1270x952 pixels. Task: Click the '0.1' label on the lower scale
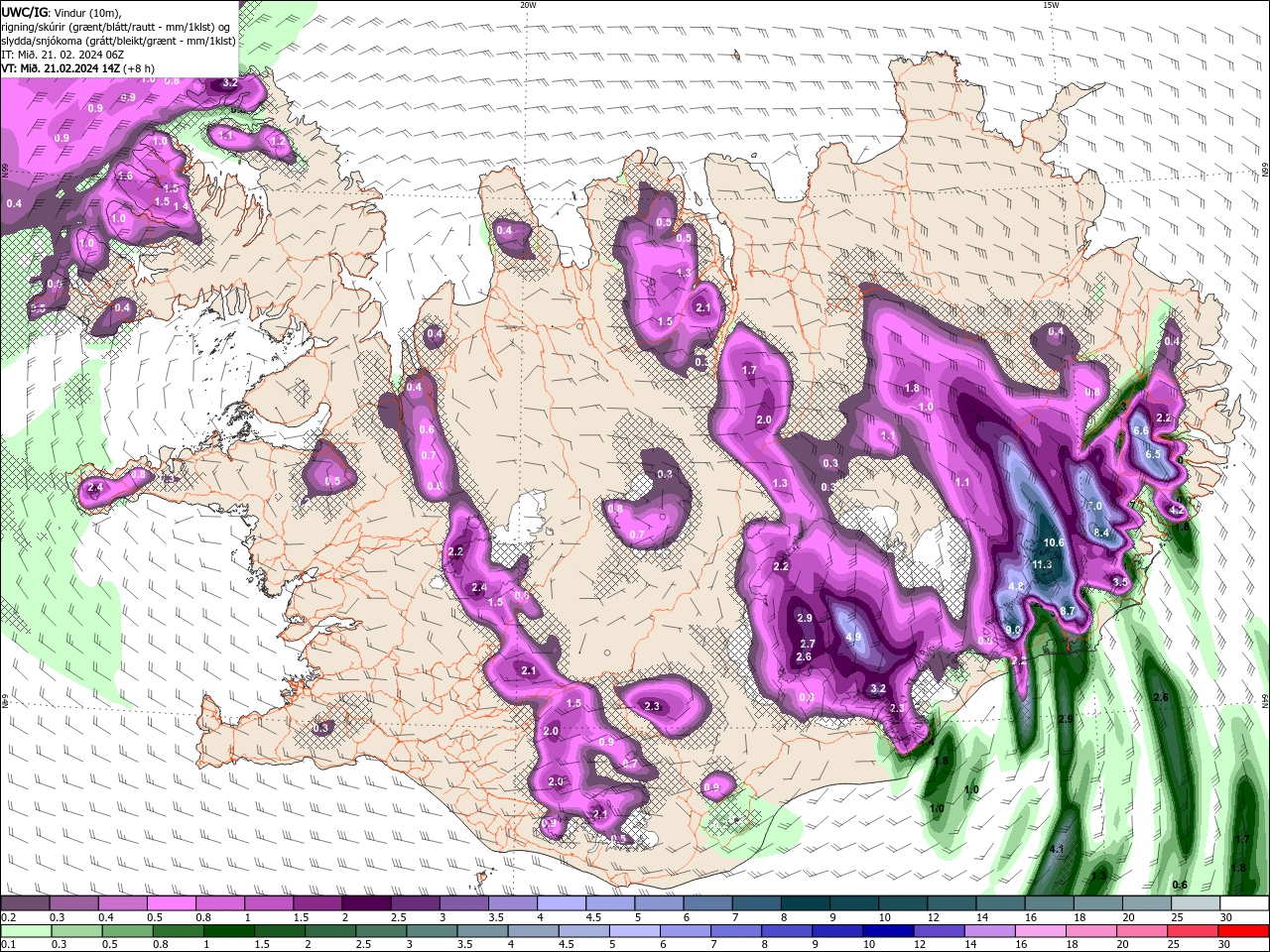pyautogui.click(x=8, y=945)
